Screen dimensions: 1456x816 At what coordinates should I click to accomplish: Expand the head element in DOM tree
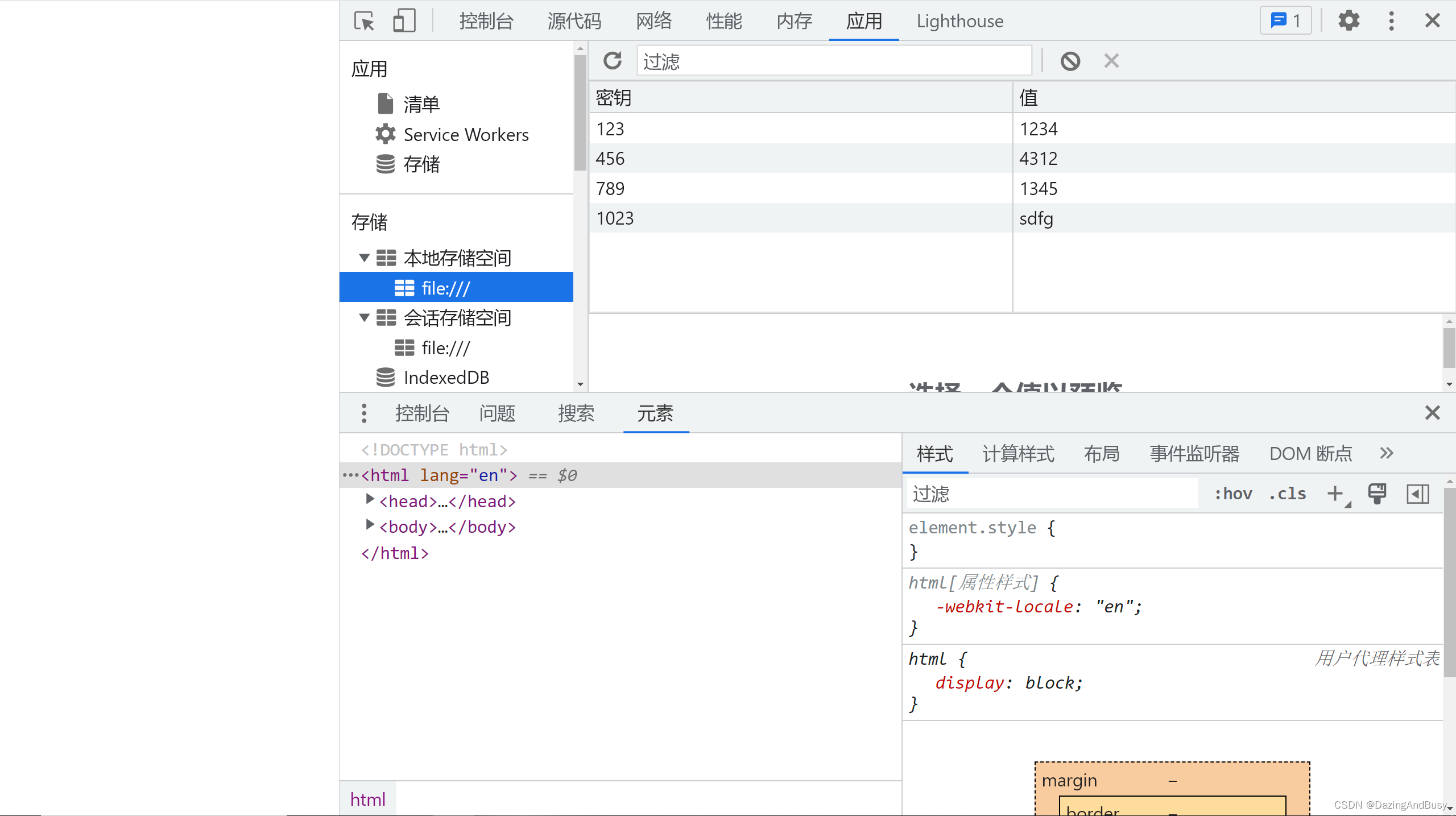369,501
